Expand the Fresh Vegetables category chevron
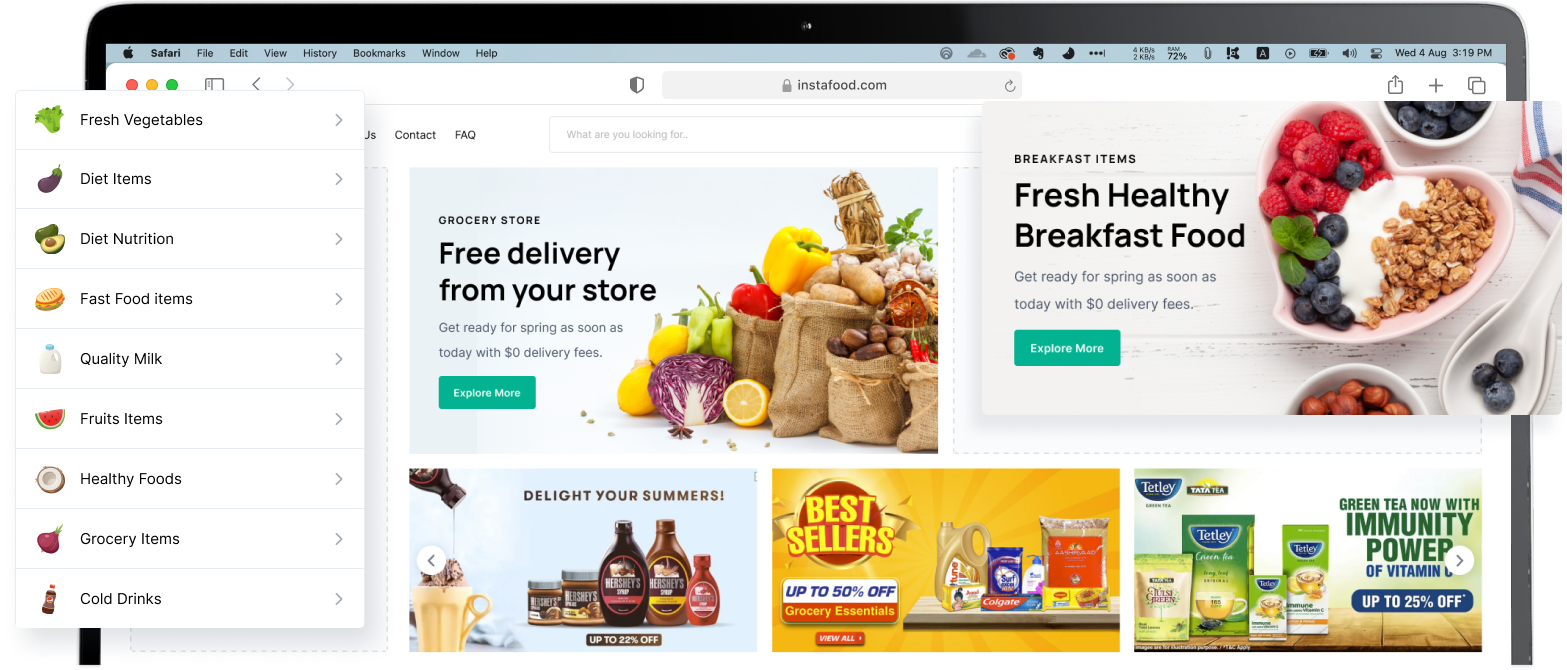The image size is (1567, 670). (x=339, y=120)
